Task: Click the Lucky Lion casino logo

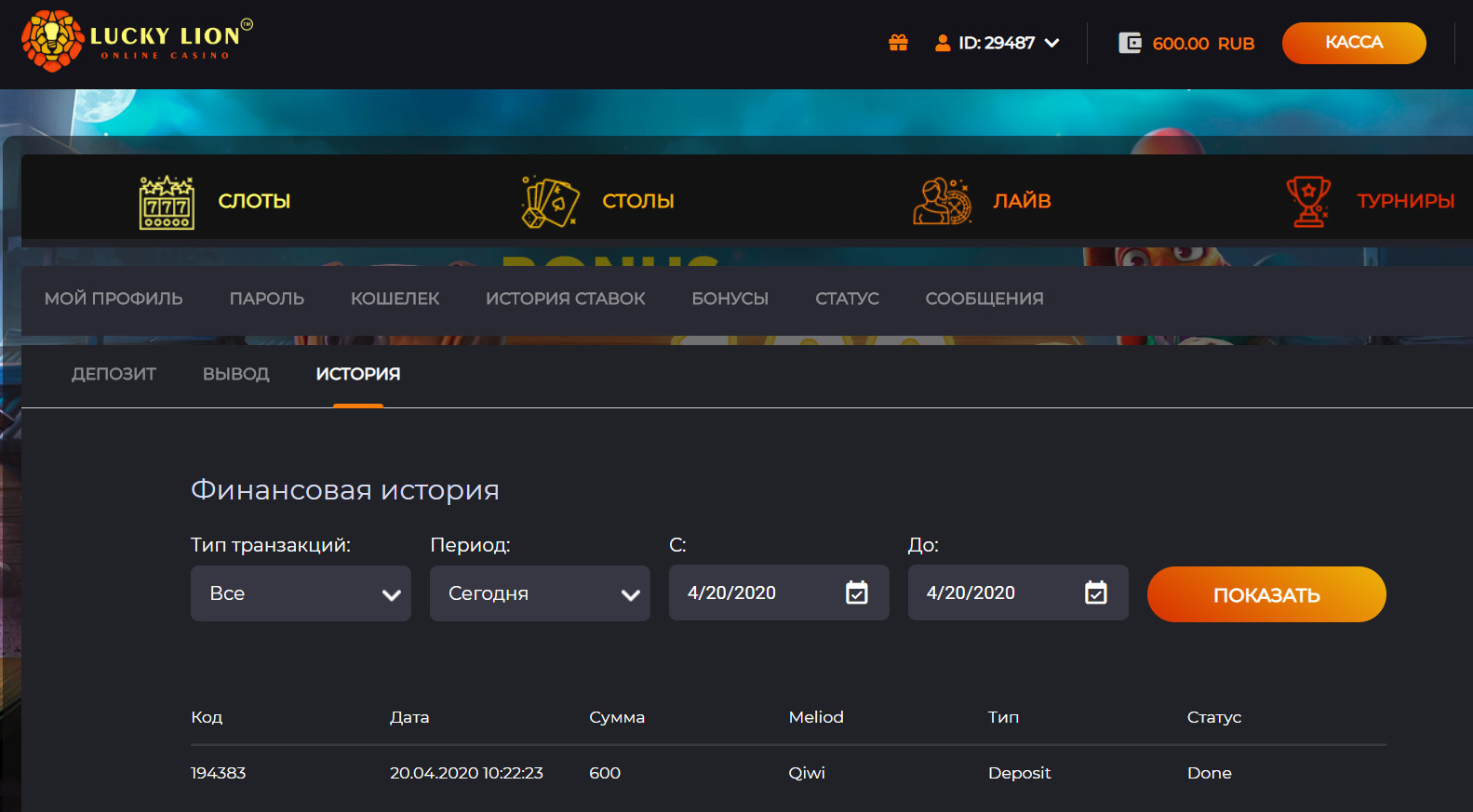Action: coord(136,41)
